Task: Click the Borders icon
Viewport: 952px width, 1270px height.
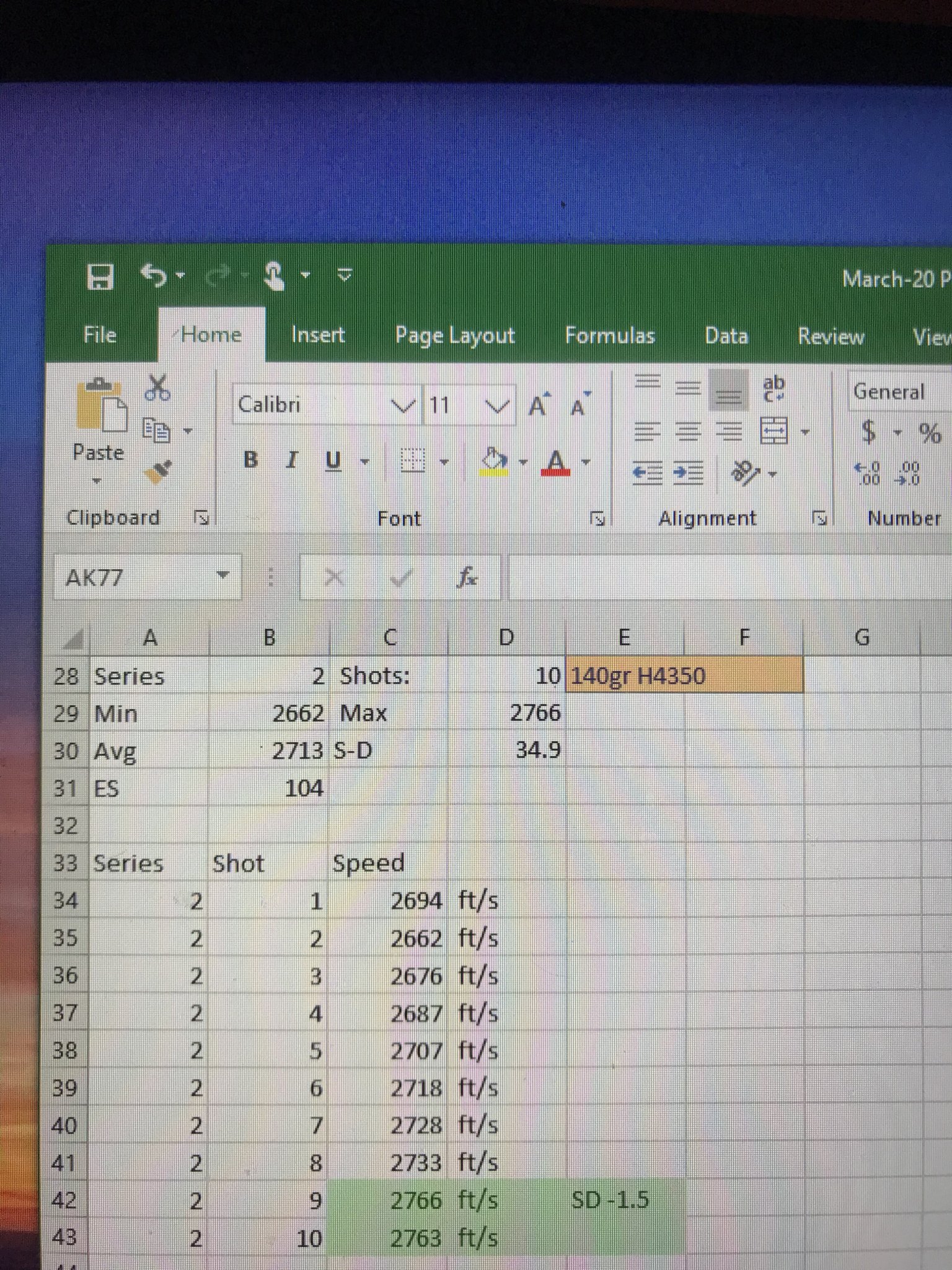Action: point(412,461)
